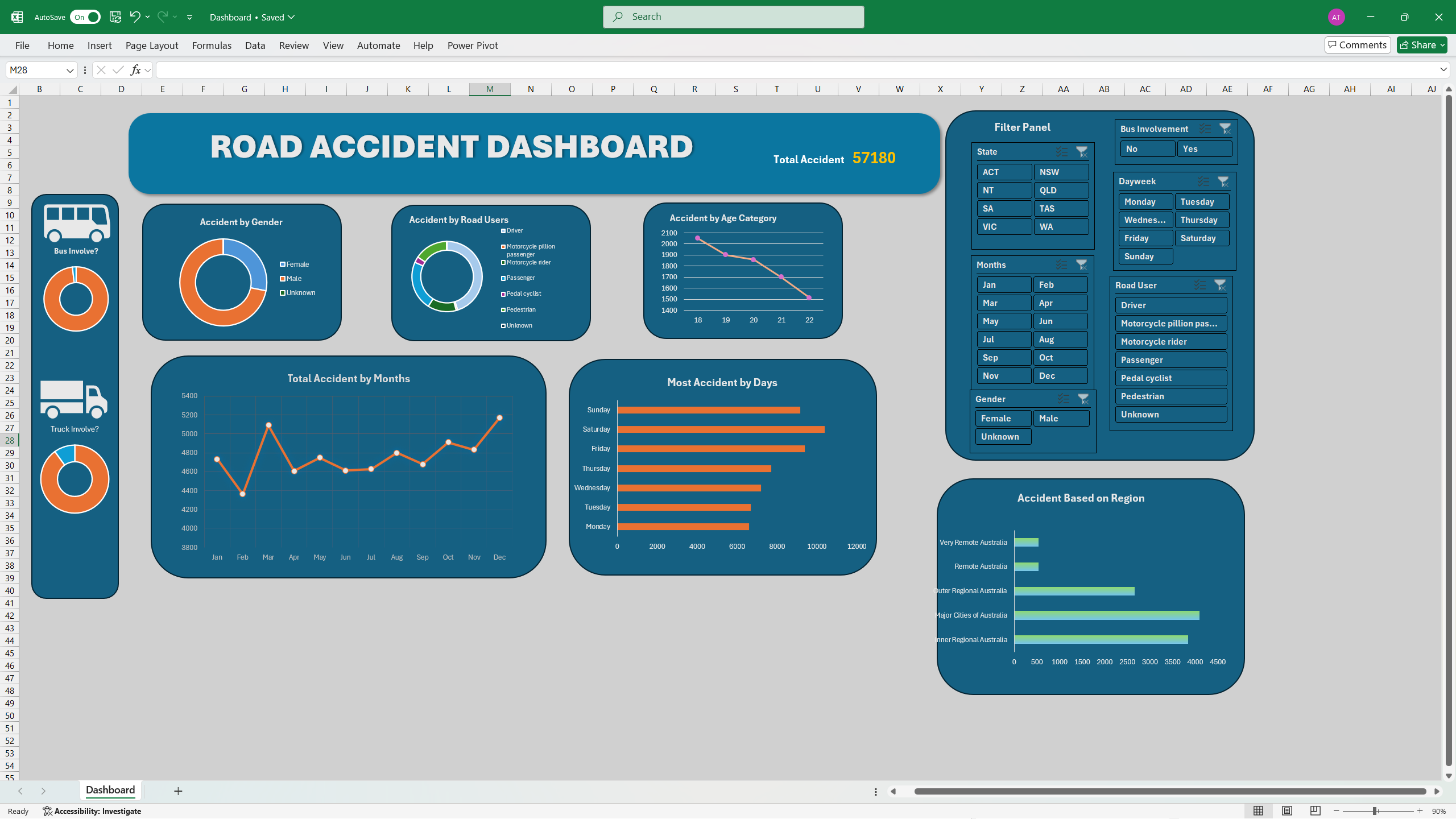The image size is (1456, 819).
Task: Toggle Male in Gender slicer
Action: coord(1061,419)
